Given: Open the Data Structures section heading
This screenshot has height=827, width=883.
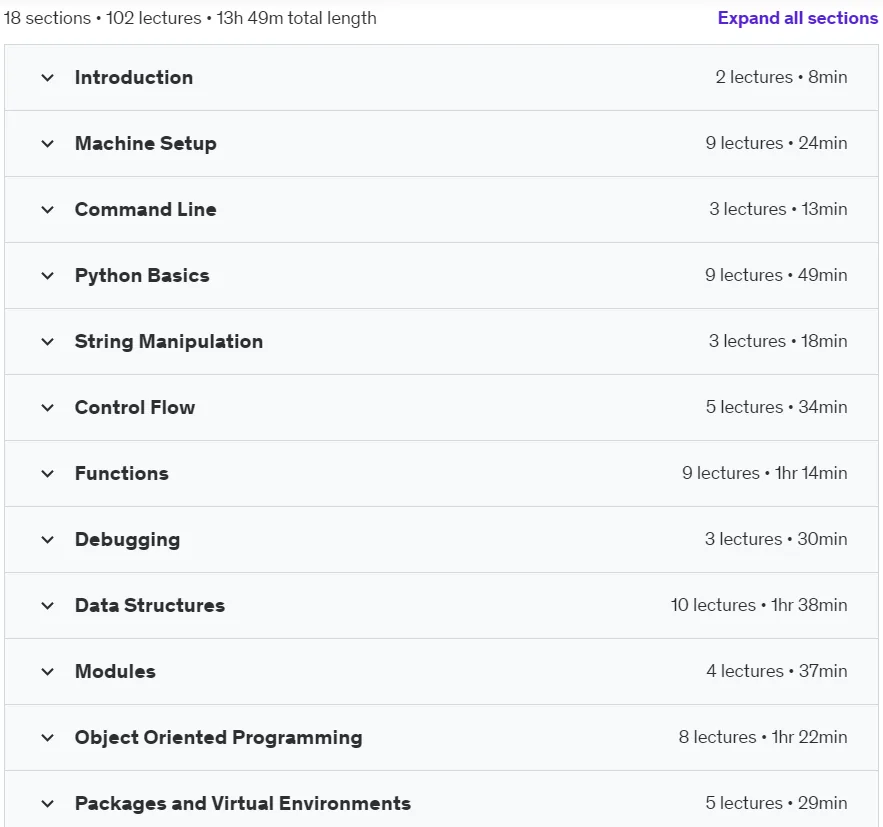Looking at the screenshot, I should click(150, 605).
